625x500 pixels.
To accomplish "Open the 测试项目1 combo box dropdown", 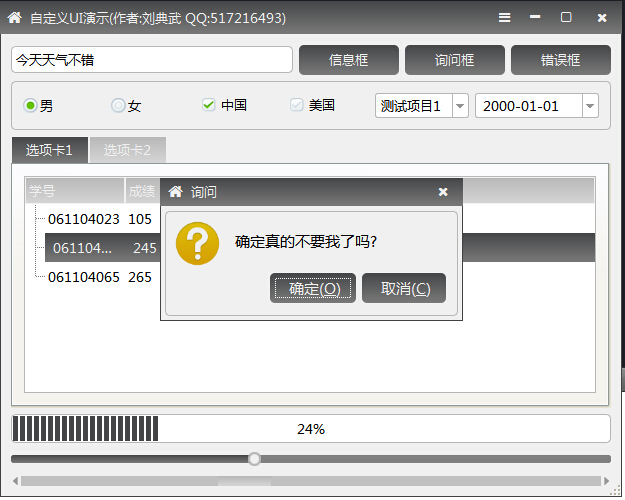I will tap(460, 106).
